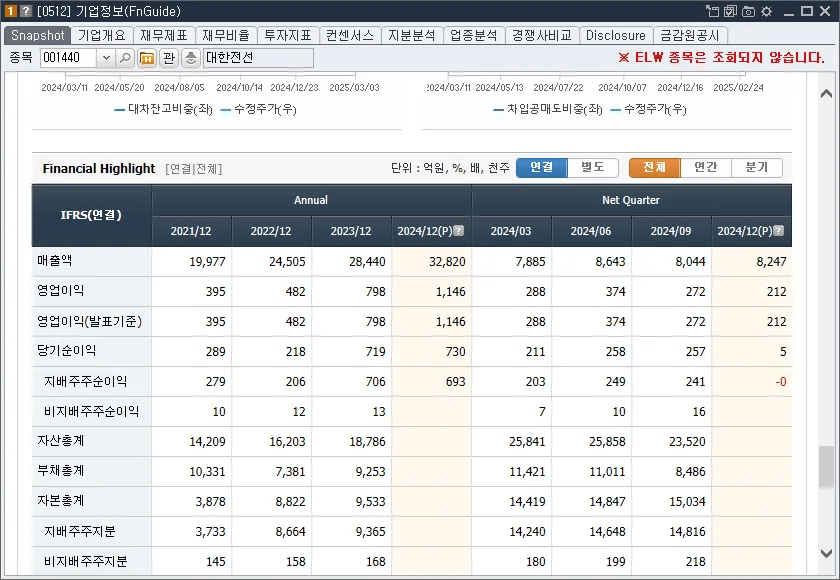Click the 2021/12 column header
The image size is (840, 580).
click(191, 231)
